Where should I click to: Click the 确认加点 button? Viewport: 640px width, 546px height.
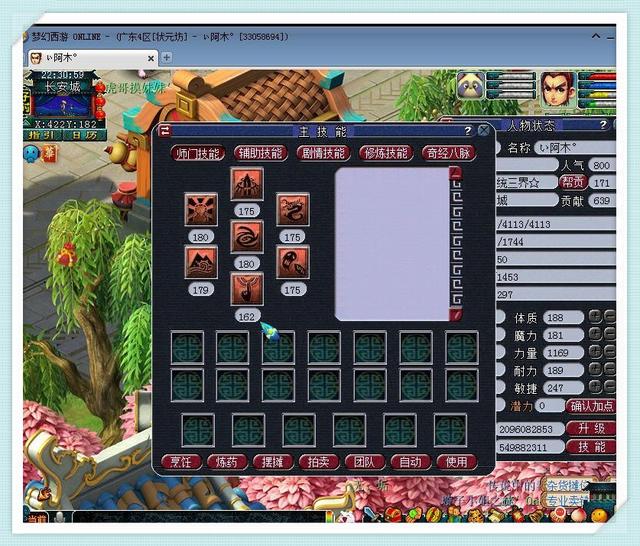click(591, 406)
